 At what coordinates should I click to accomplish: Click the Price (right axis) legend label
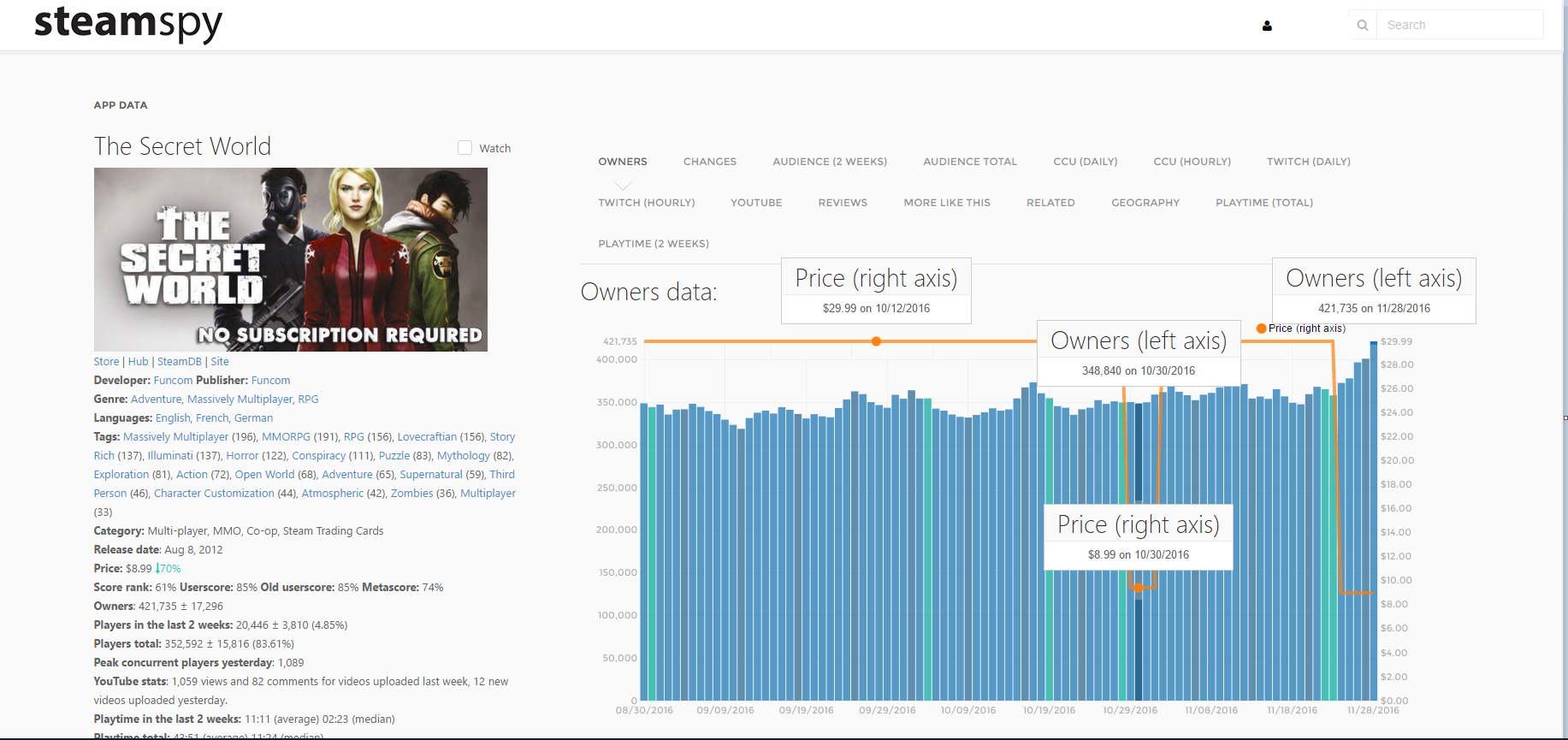coord(1307,329)
